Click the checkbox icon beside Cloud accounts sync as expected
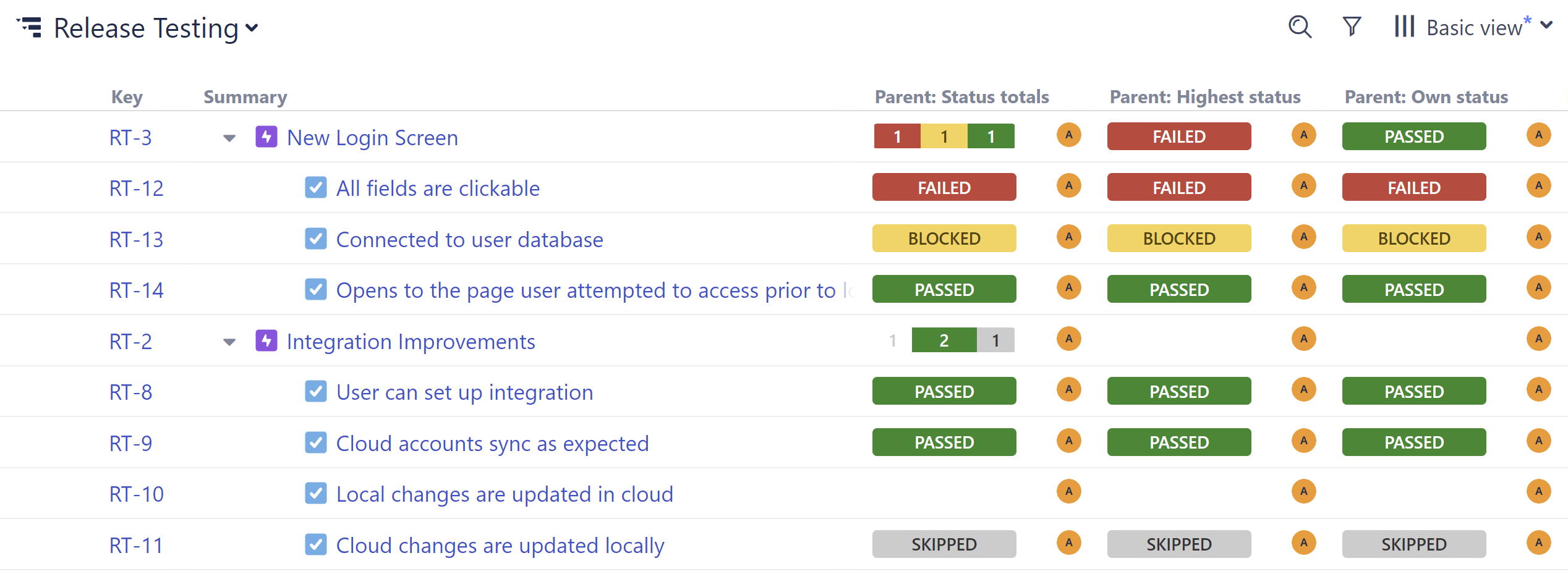Viewport: 1568px width, 574px height. [316, 442]
